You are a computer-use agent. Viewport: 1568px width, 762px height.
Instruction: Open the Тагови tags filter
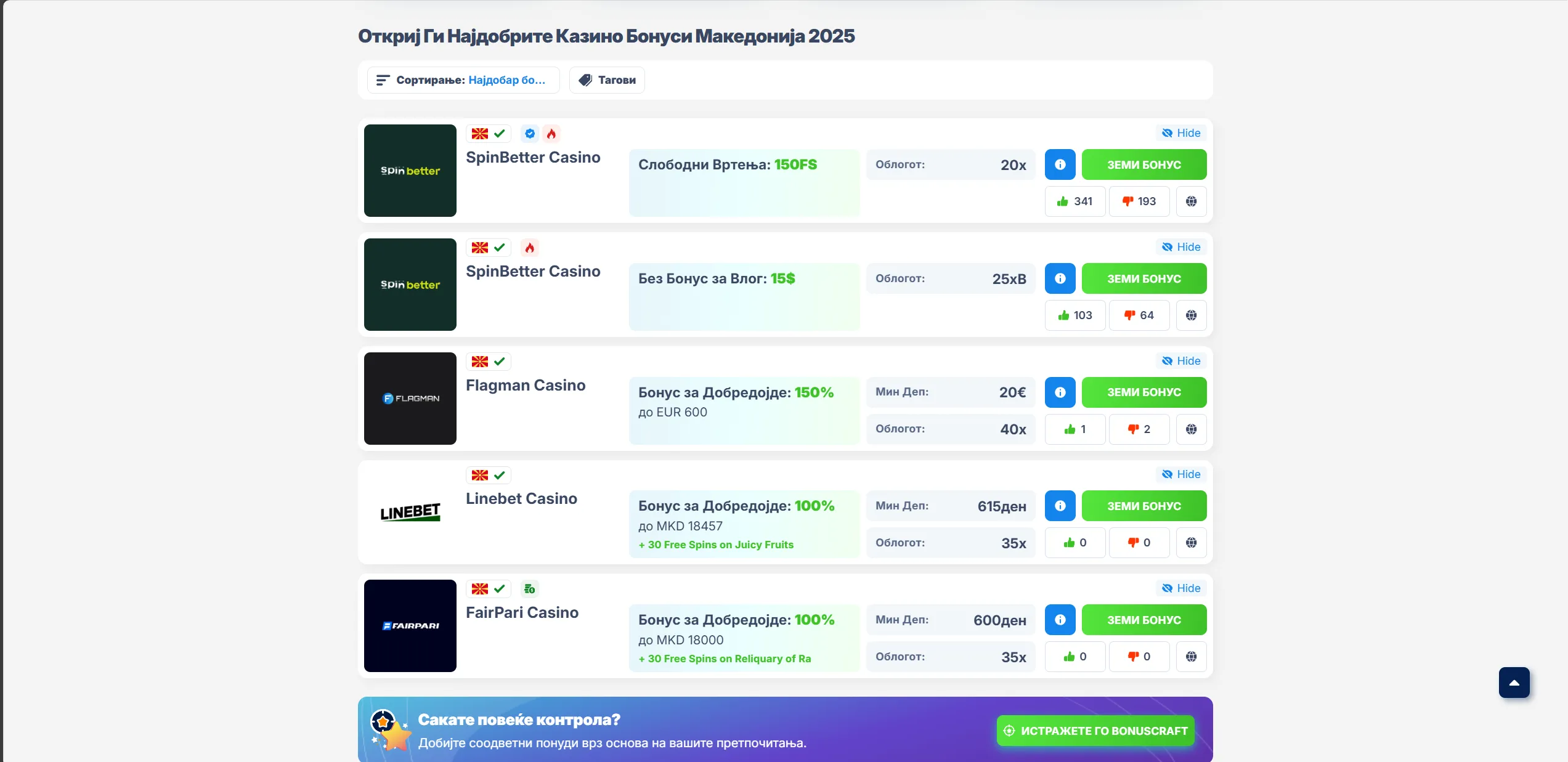coord(607,80)
